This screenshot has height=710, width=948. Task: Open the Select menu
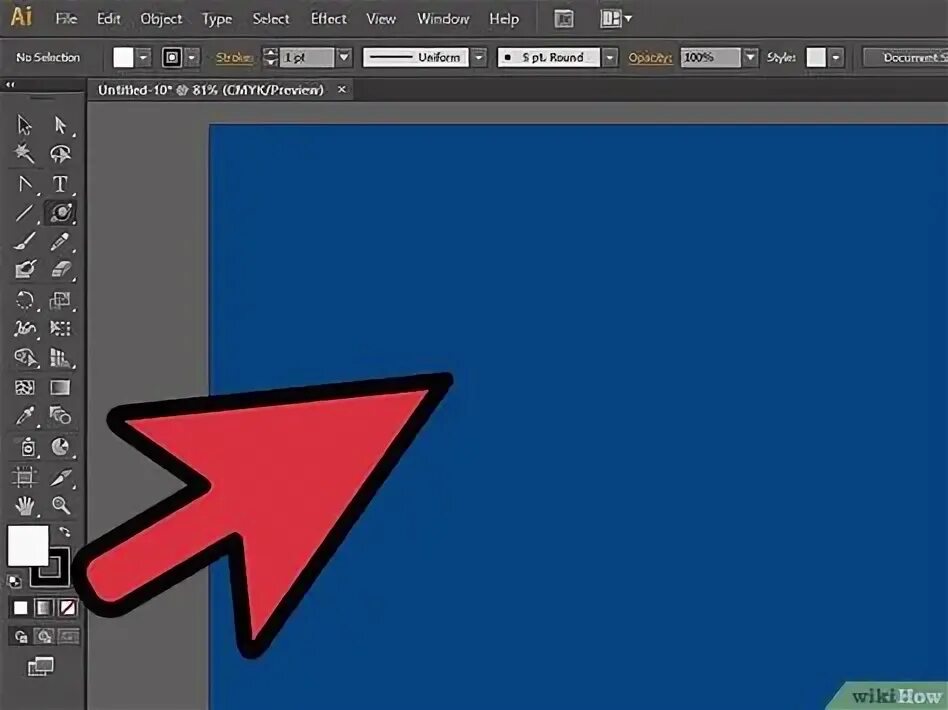[271, 19]
